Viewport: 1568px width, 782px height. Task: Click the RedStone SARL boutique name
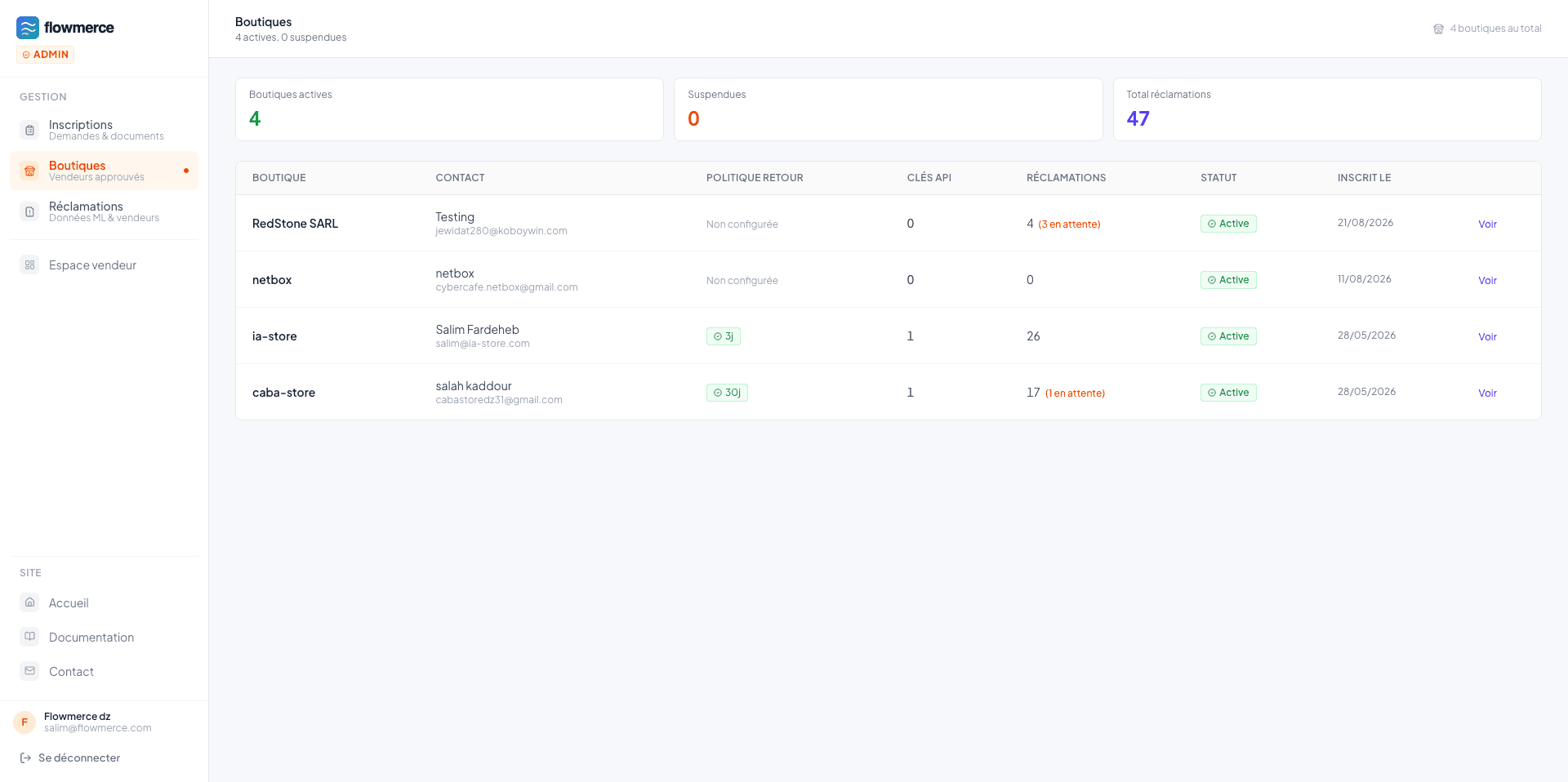[x=295, y=224]
